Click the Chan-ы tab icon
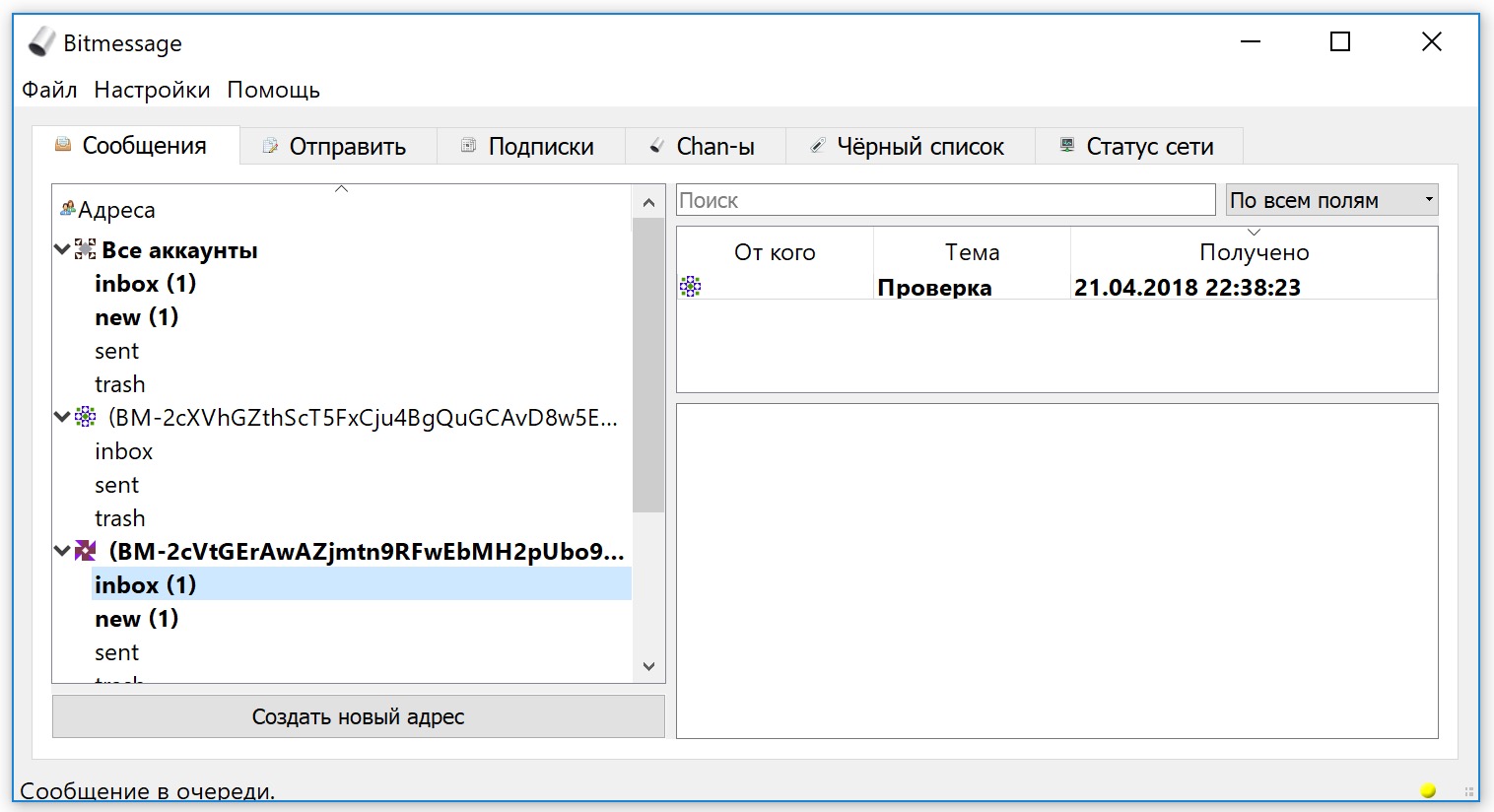This screenshot has width=1494, height=812. pyautogui.click(x=656, y=146)
